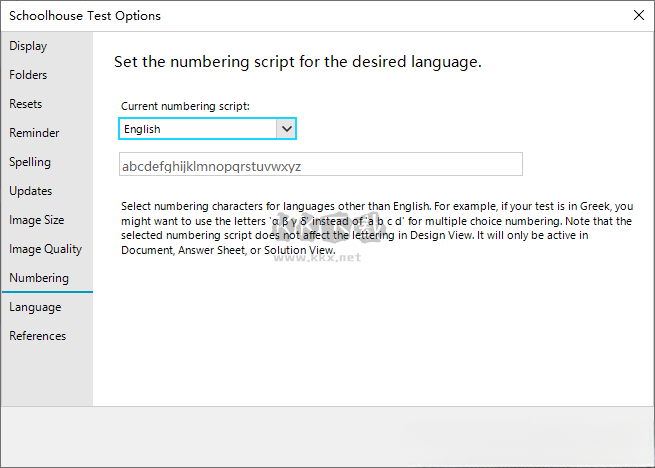The width and height of the screenshot is (655, 468).
Task: Expand the numbering script dropdown arrow
Action: tap(286, 129)
